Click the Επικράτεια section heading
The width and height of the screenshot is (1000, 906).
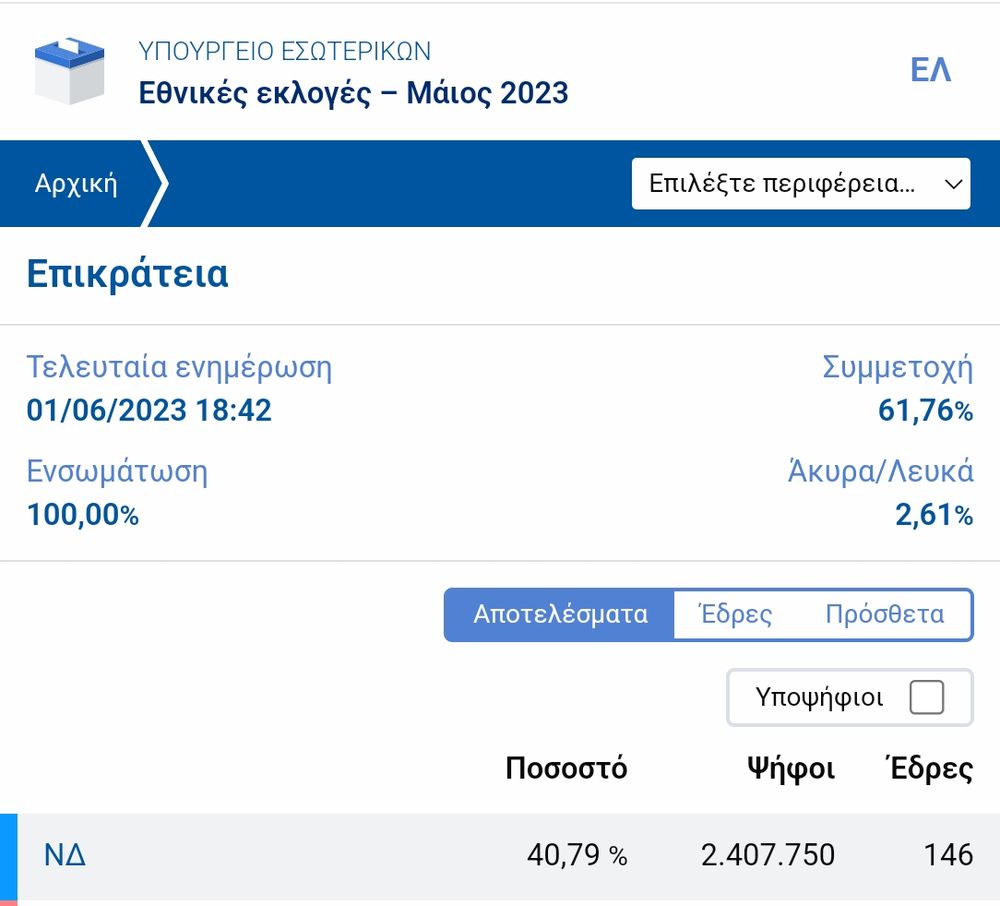click(128, 274)
